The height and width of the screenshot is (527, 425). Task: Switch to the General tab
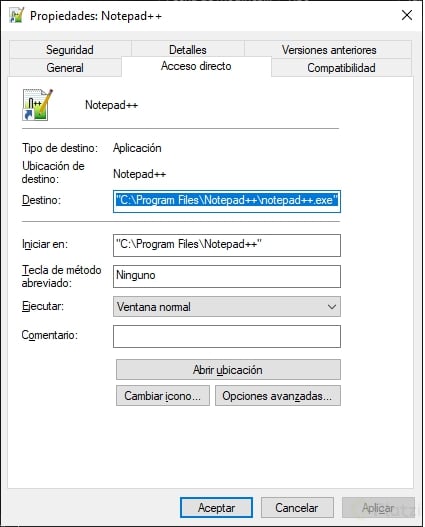(65, 68)
